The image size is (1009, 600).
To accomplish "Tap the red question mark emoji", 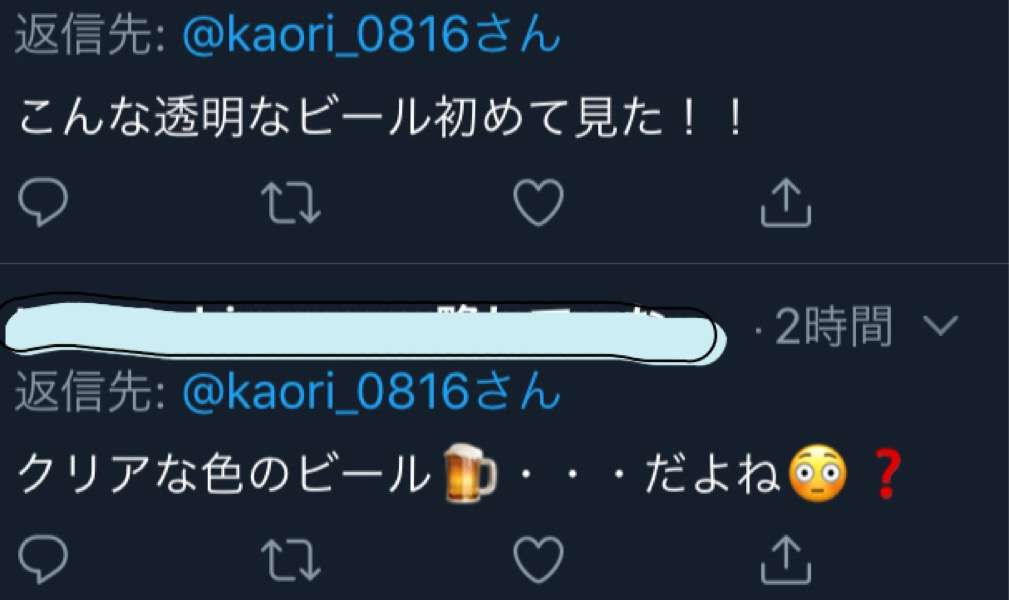I will click(x=889, y=475).
